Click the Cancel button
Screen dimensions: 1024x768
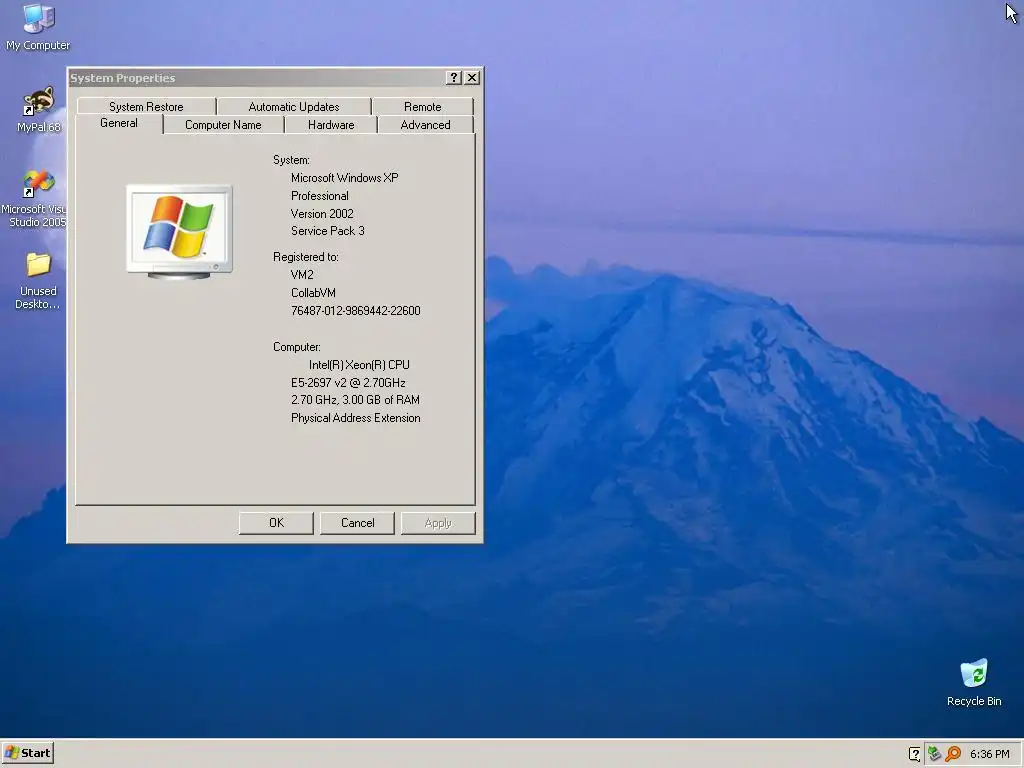[357, 523]
